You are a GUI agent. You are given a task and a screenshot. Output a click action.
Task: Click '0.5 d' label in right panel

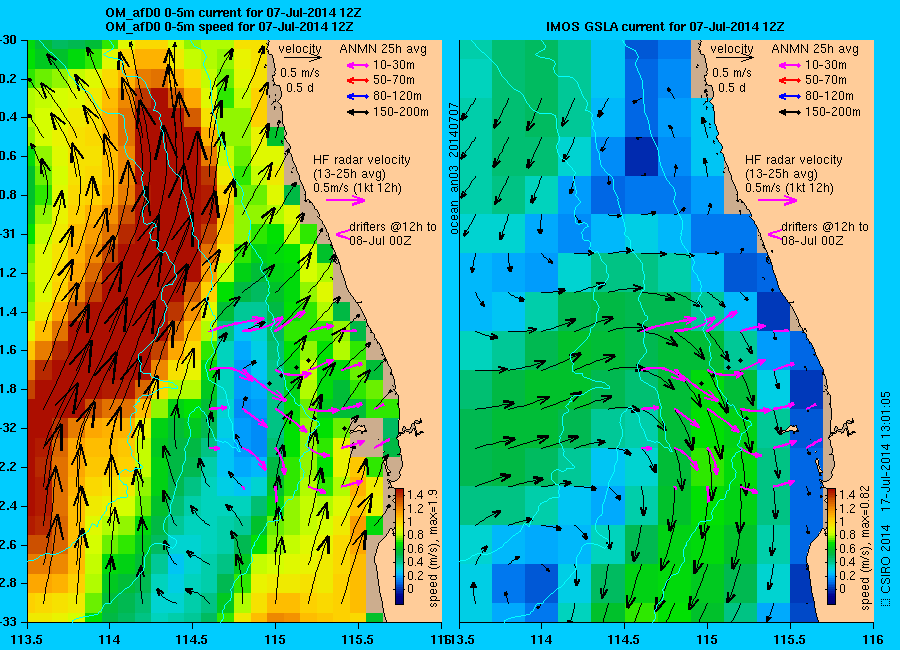(x=732, y=88)
